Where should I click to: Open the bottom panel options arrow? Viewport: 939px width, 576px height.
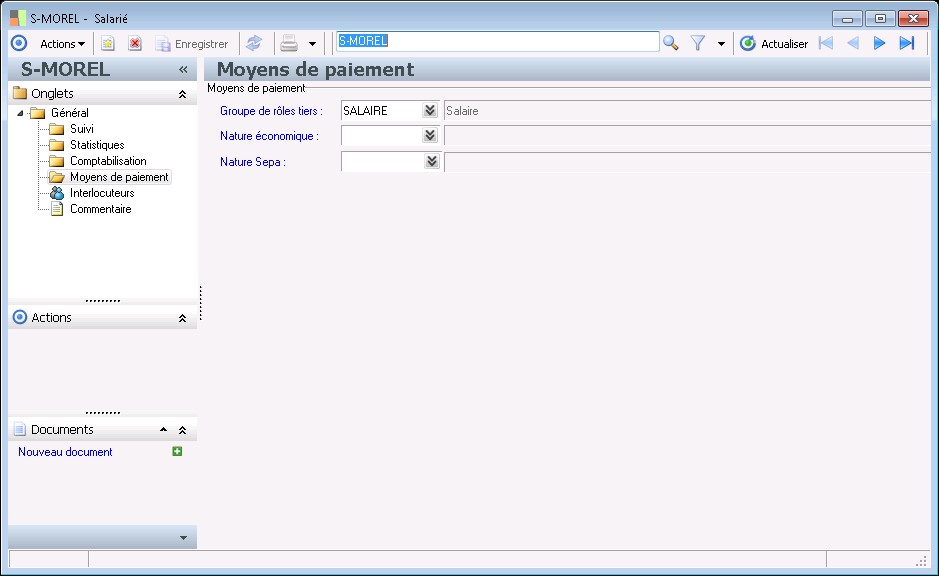point(183,538)
